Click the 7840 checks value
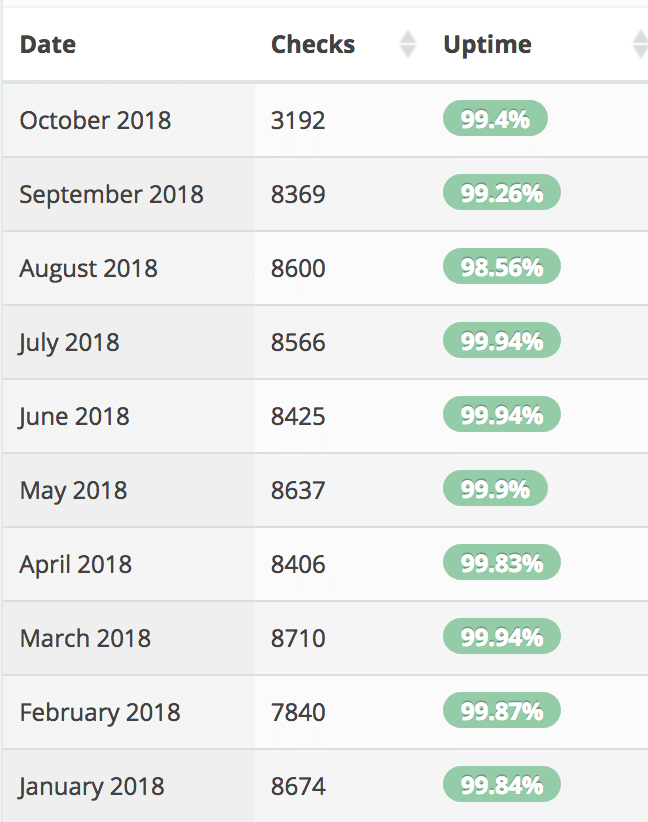The width and height of the screenshot is (648, 822). coord(298,712)
